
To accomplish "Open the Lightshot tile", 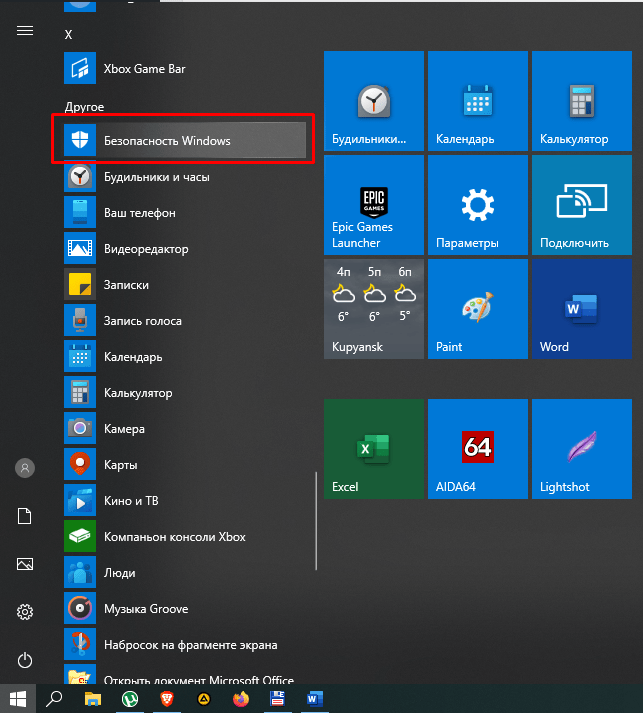I will [582, 449].
